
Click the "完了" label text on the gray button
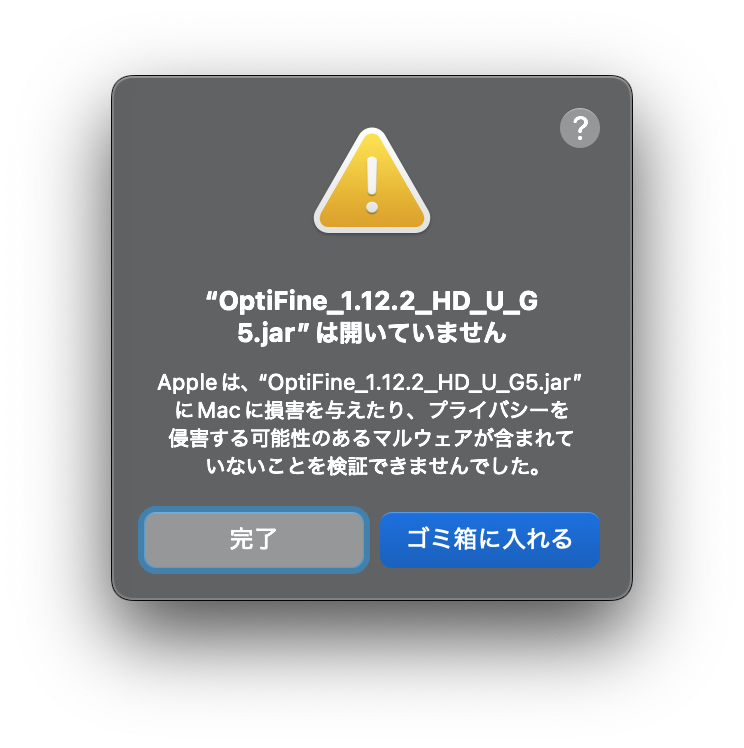pyautogui.click(x=254, y=540)
